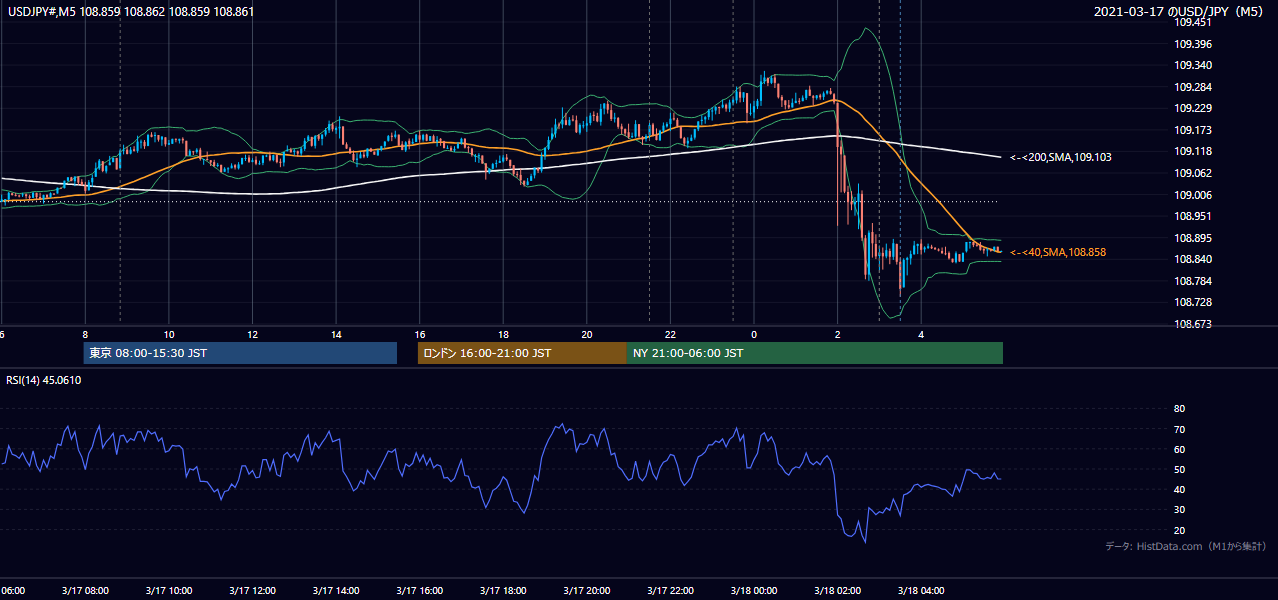Click the hour 18 tick label under the price chart
This screenshot has height=600, width=1278.
point(503,335)
